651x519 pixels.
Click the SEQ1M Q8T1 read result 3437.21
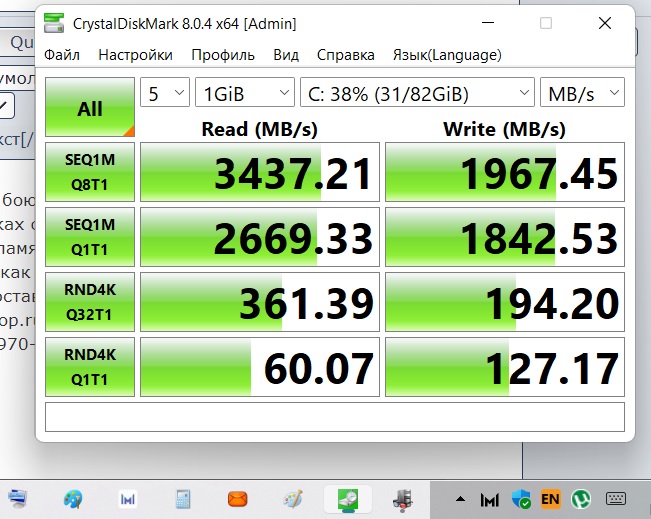(260, 172)
